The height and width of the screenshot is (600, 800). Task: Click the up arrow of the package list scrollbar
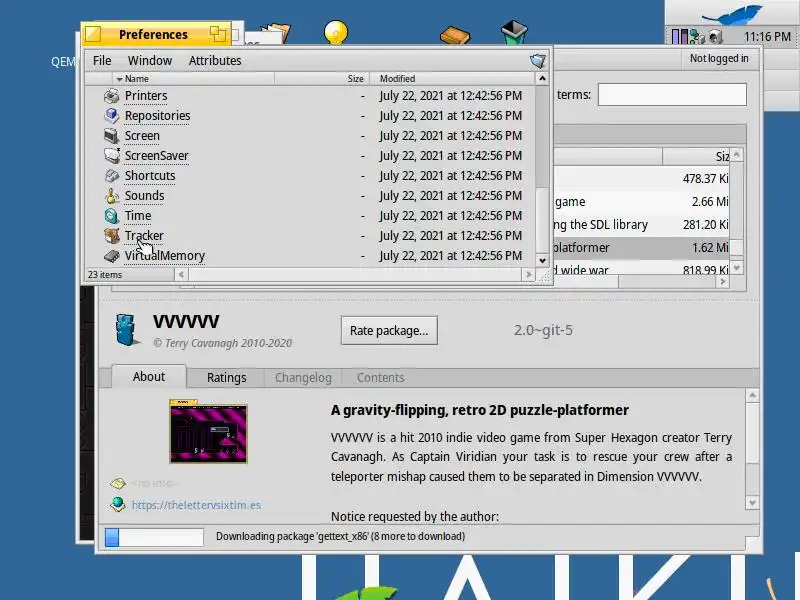[x=737, y=154]
